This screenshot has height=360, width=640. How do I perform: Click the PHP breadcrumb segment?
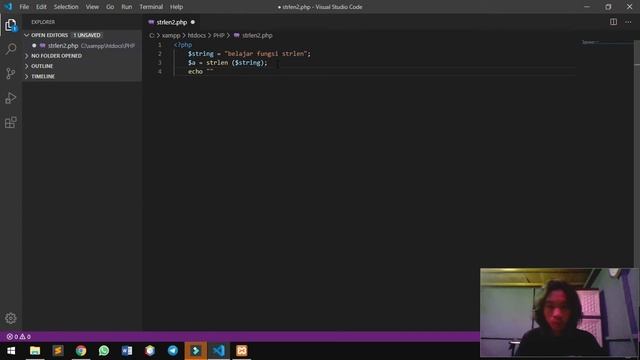tap(219, 36)
